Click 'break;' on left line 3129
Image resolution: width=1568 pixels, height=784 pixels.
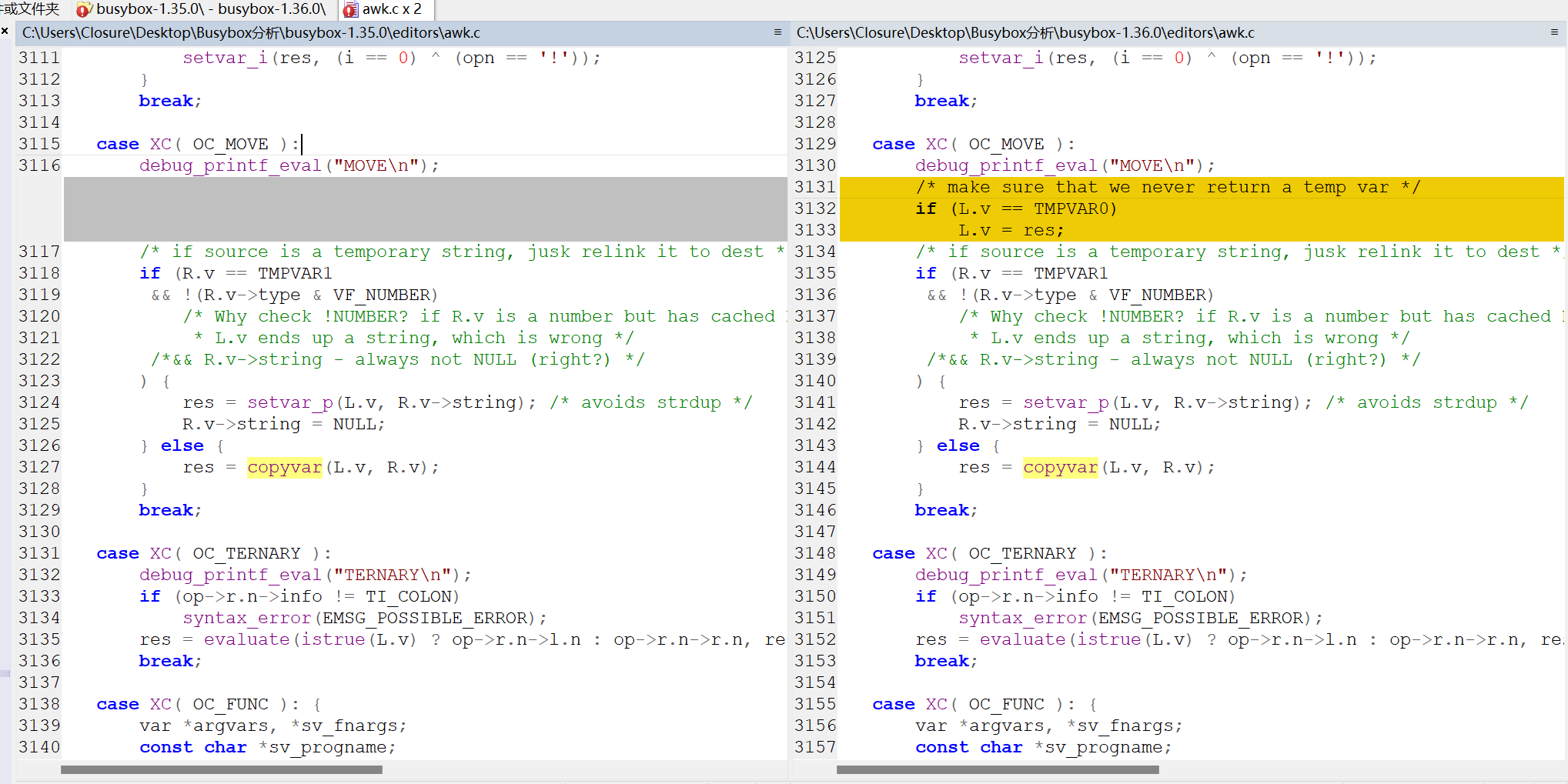click(x=170, y=510)
